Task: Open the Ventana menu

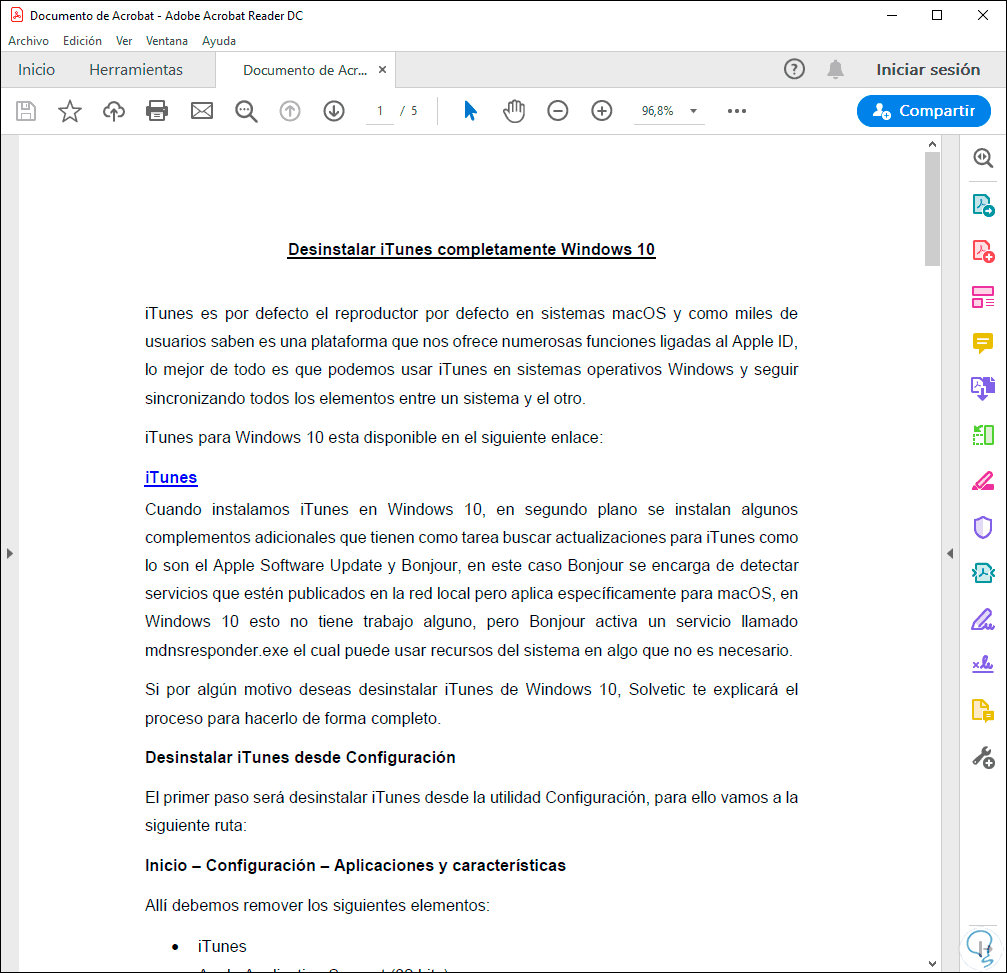Action: coord(166,40)
